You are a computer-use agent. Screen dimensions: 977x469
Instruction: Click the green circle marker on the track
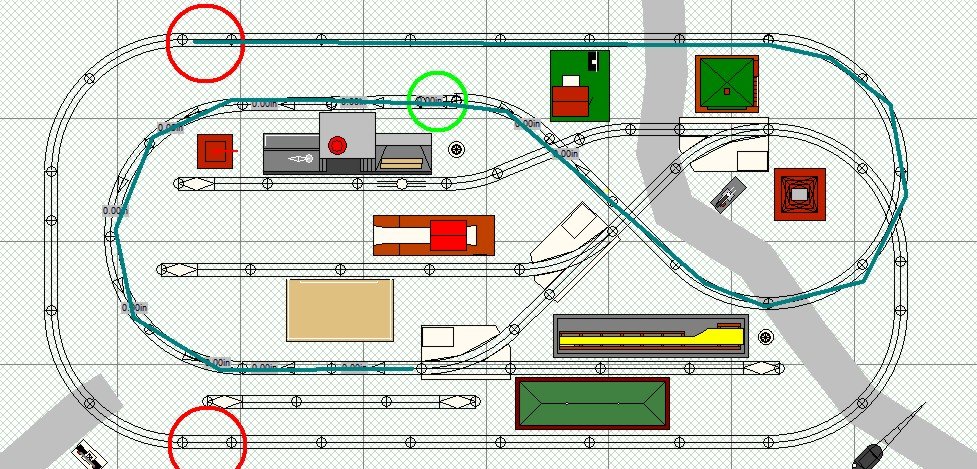click(x=437, y=101)
